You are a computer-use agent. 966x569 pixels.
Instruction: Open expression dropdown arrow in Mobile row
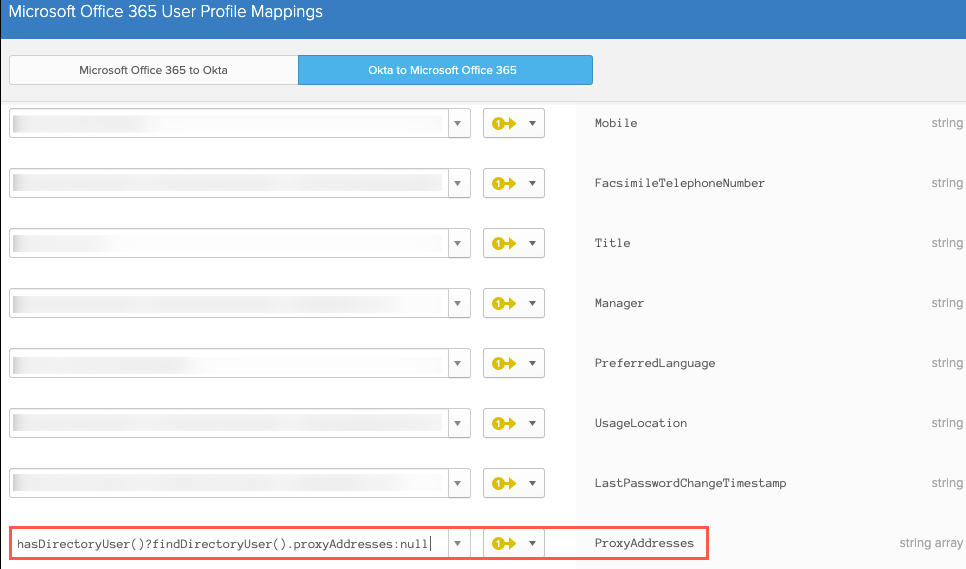[x=458, y=124]
